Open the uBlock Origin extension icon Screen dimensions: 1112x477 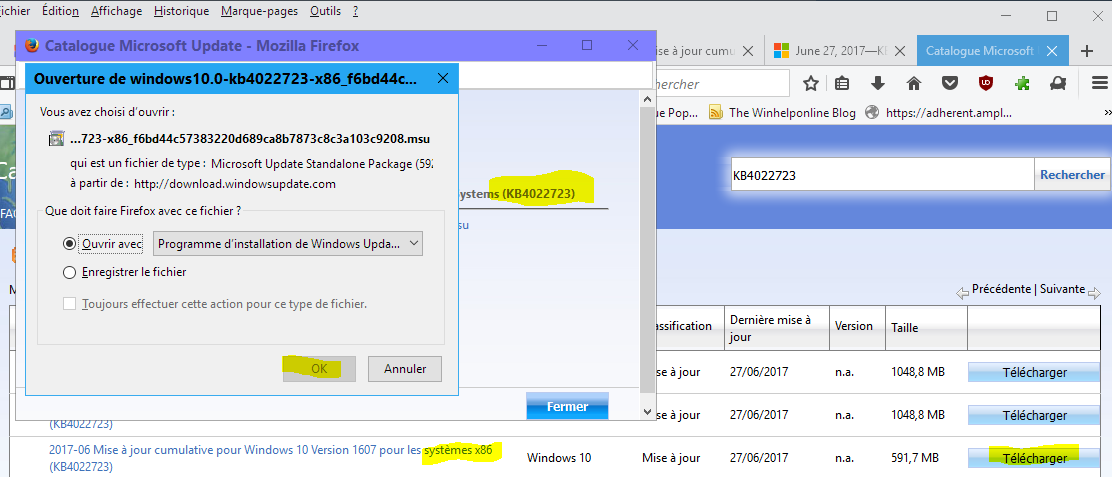(986, 84)
